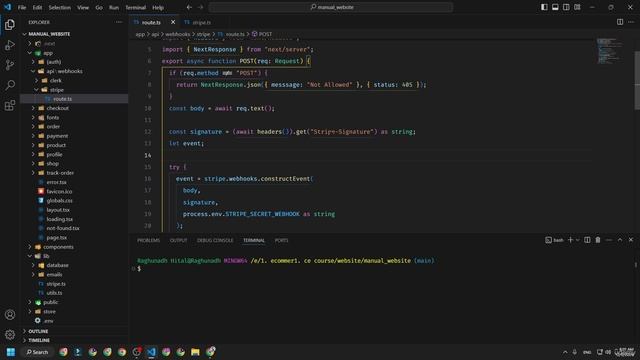Split the terminal
Viewport: 640px width, 360px height.
(587, 240)
